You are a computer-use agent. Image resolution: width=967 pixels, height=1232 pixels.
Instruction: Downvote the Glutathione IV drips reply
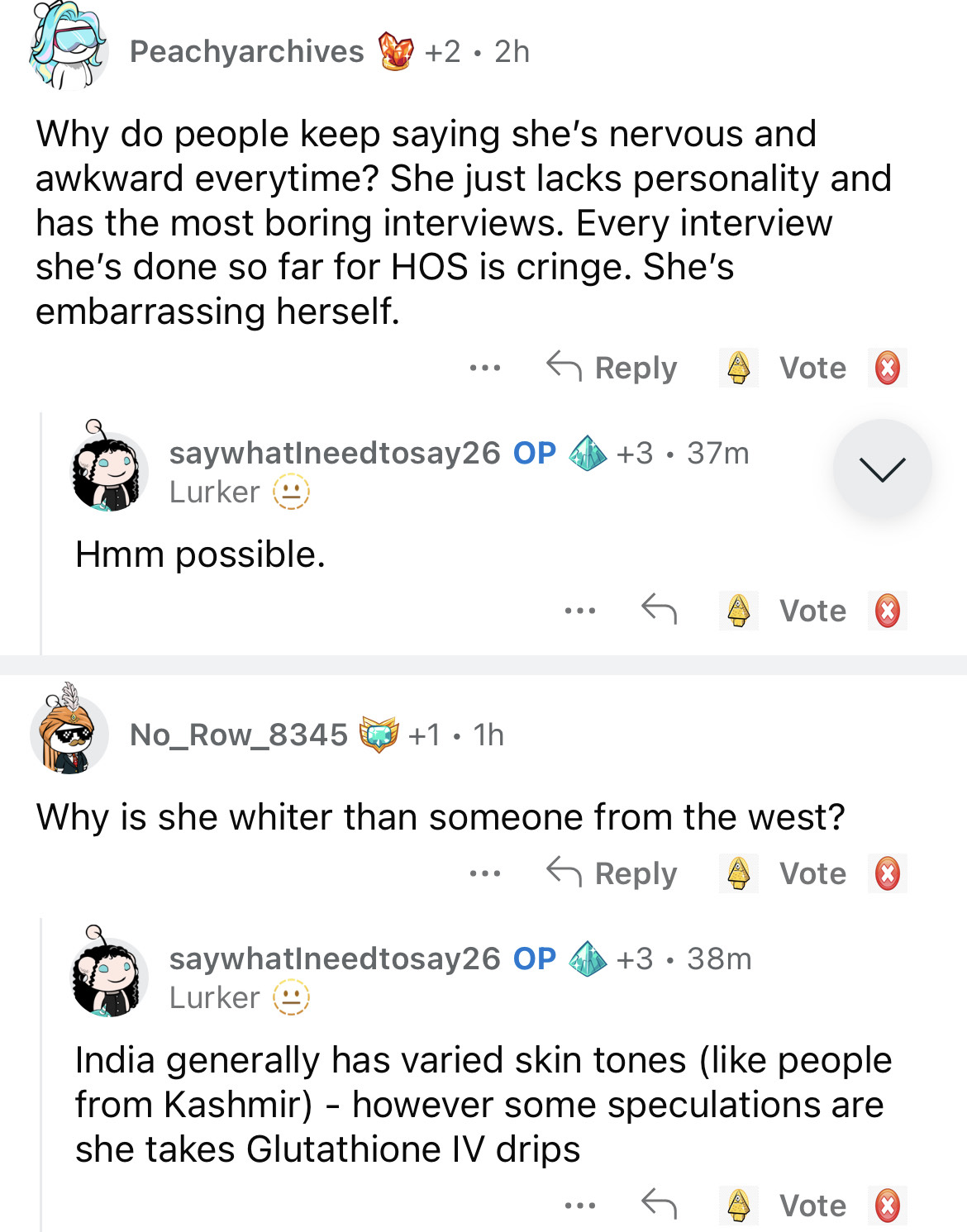(x=888, y=1205)
